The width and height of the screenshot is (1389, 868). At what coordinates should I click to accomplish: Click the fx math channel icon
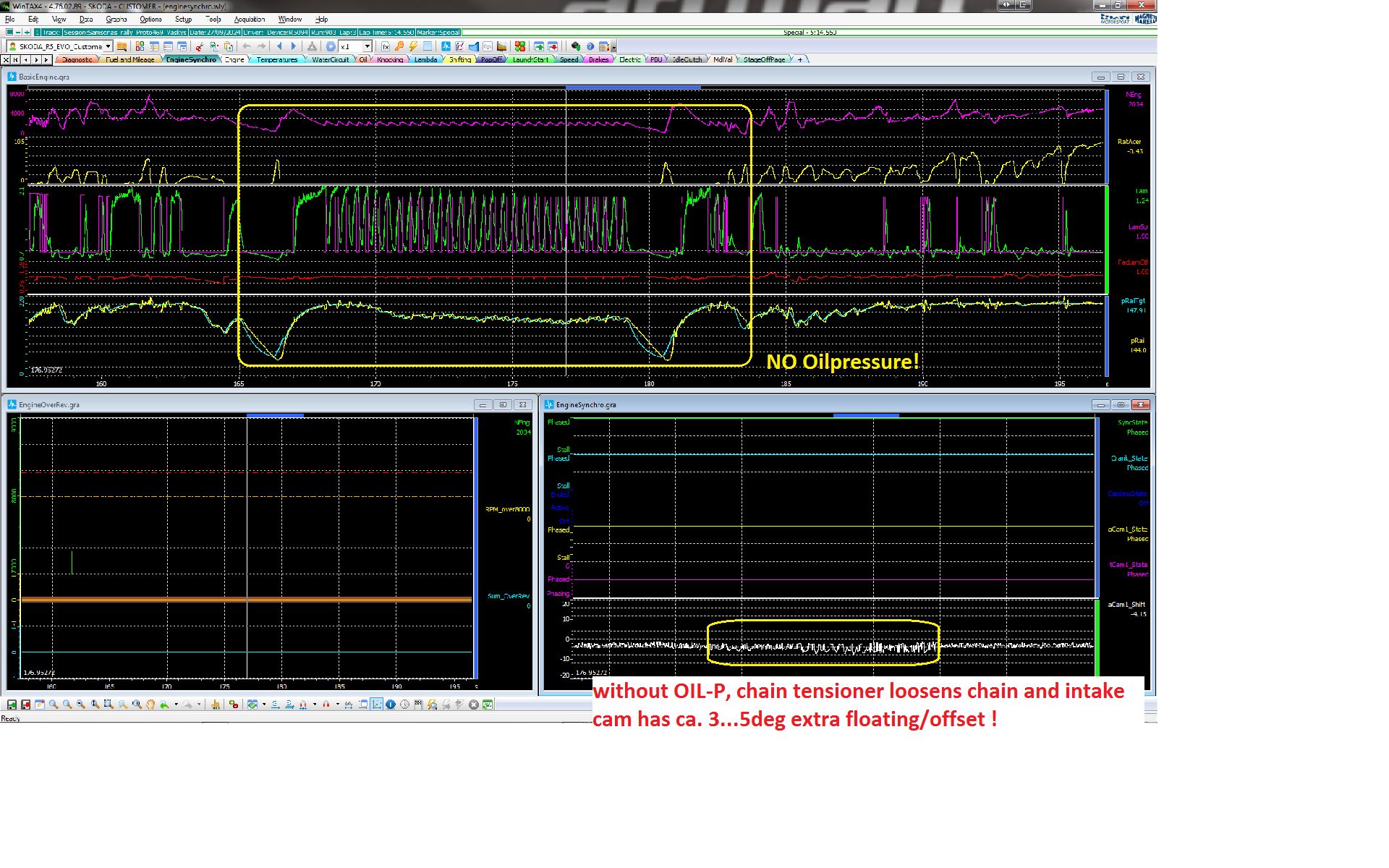(386, 46)
